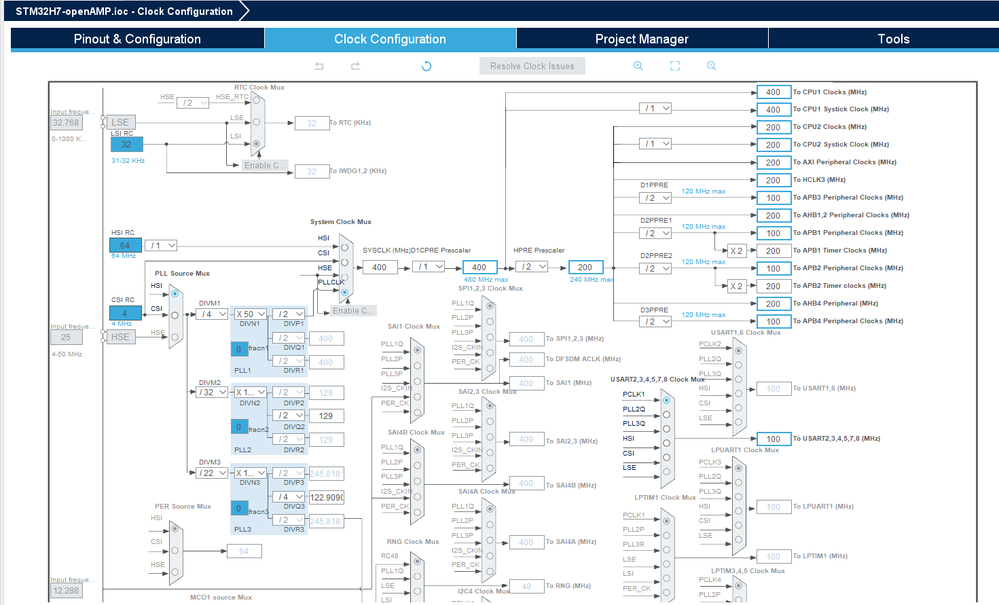Click Enable CSS button below System Clock Mux
Screen dimensions: 999x605
tap(352, 311)
